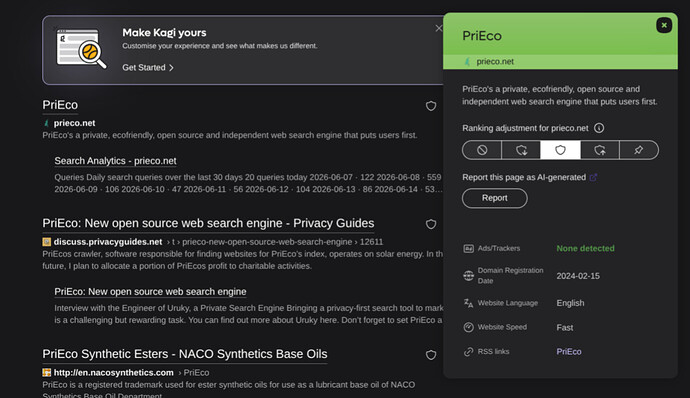
Task: Open Search Analytics - prieco.net sub-result
Action: pos(115,161)
